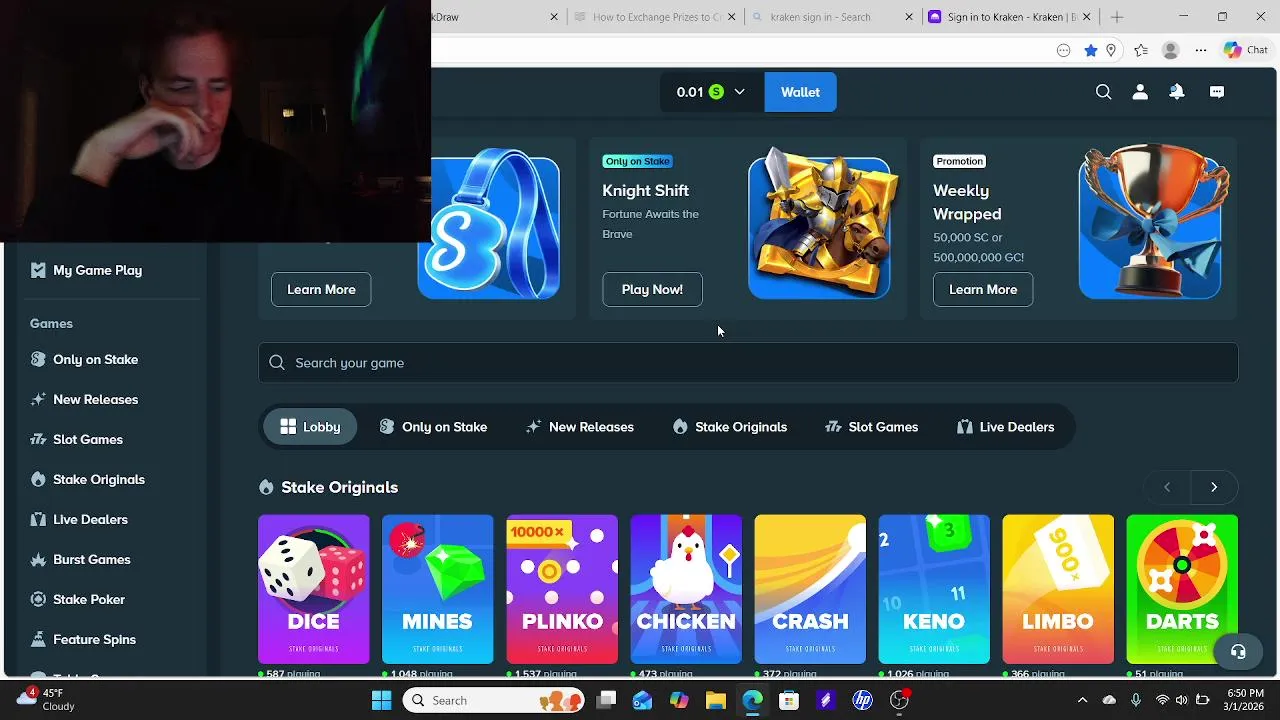The image size is (1280, 720).
Task: Open a new browser tab
Action: coord(1117,17)
